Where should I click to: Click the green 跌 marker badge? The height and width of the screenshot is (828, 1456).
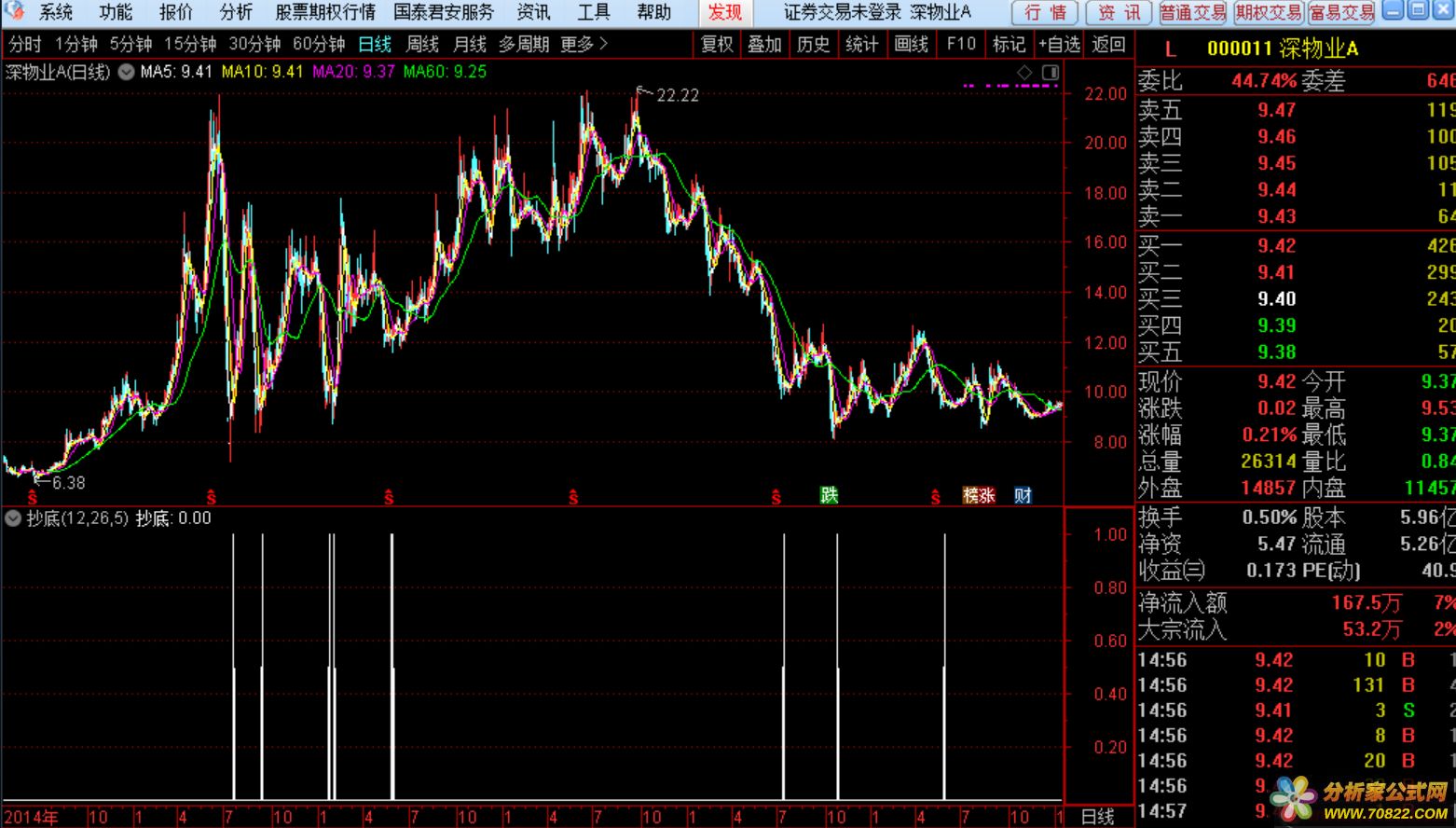tap(829, 495)
